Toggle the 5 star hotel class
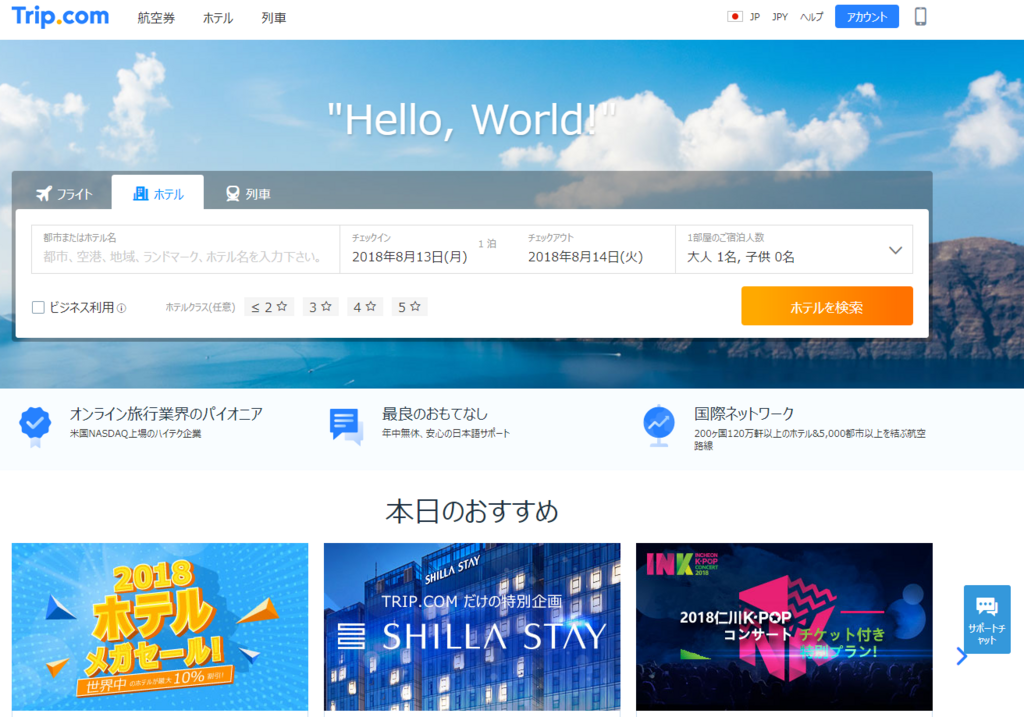 (x=409, y=307)
